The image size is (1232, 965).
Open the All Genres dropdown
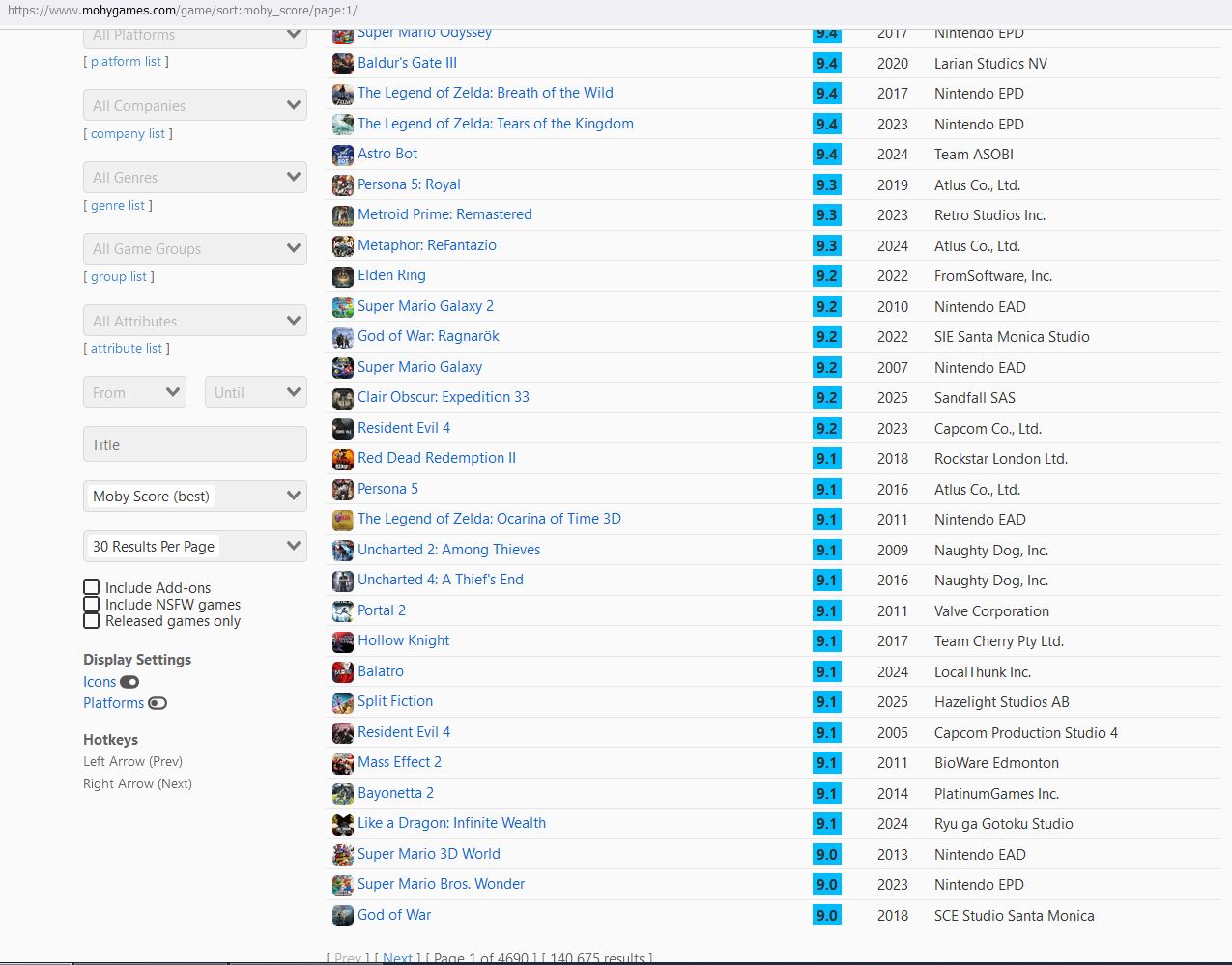(x=195, y=177)
